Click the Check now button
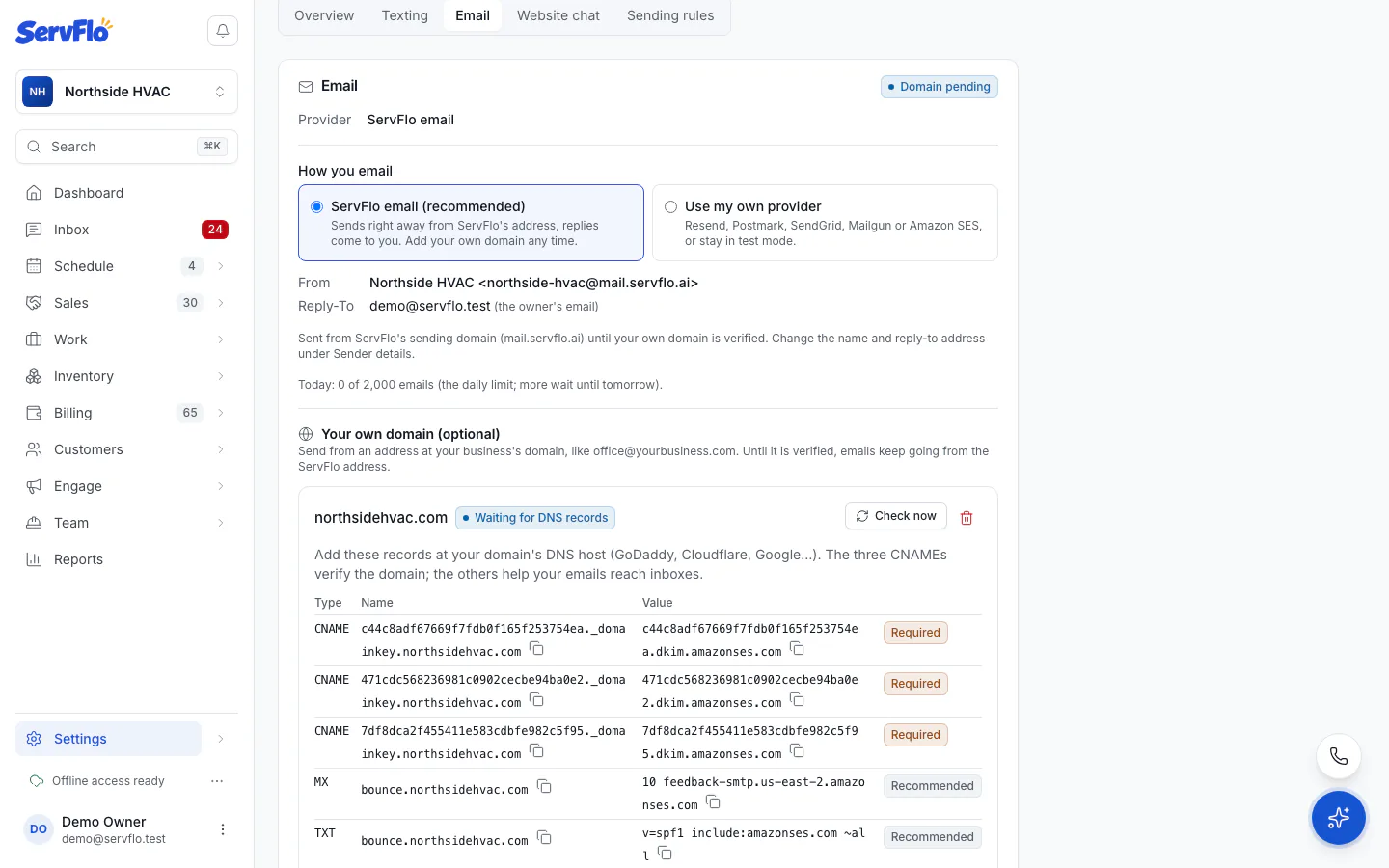The width and height of the screenshot is (1389, 868). [x=896, y=516]
